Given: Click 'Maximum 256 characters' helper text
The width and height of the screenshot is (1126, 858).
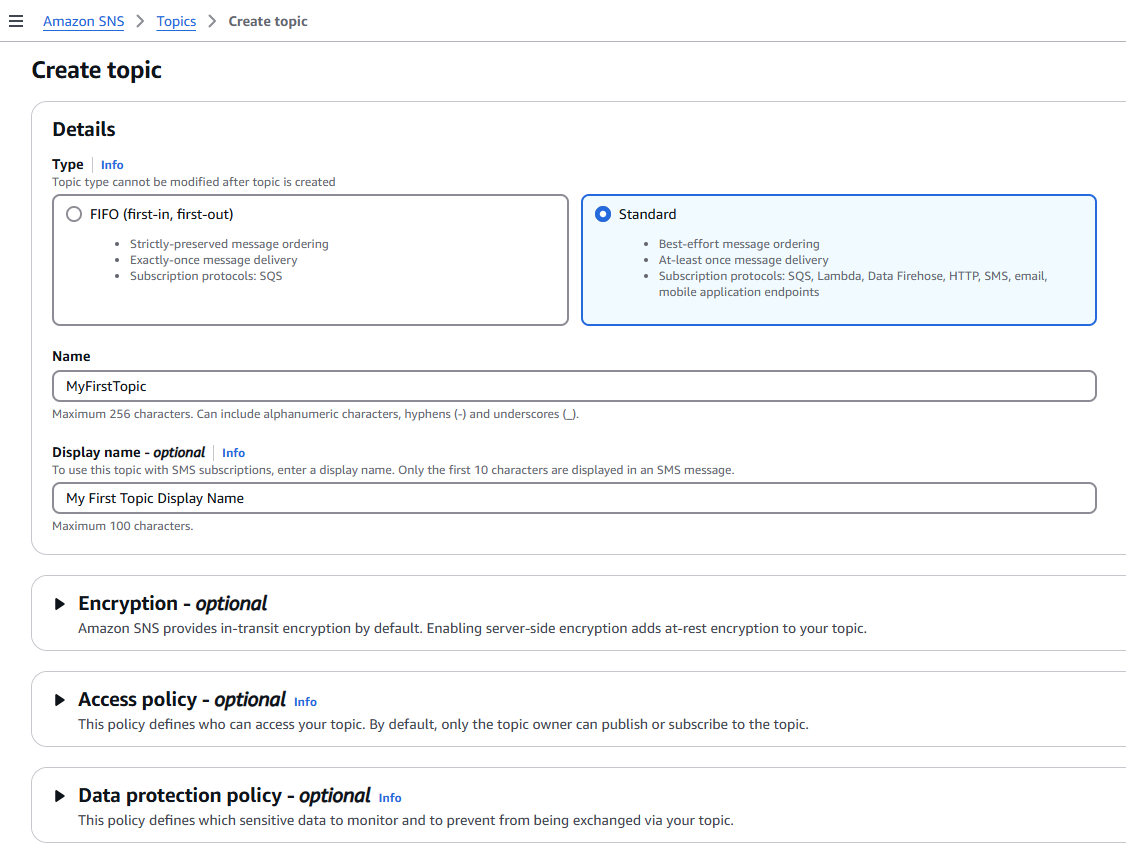Looking at the screenshot, I should 315,414.
